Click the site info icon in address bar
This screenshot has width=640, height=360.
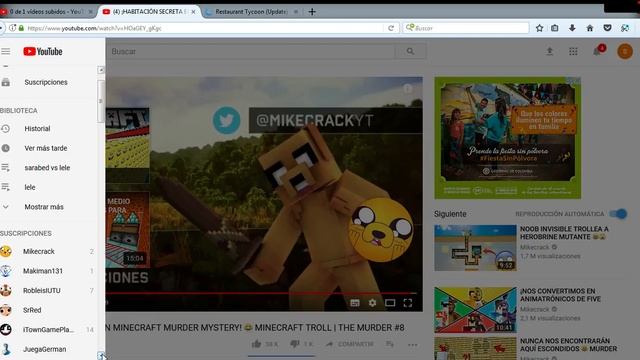pyautogui.click(x=13, y=28)
